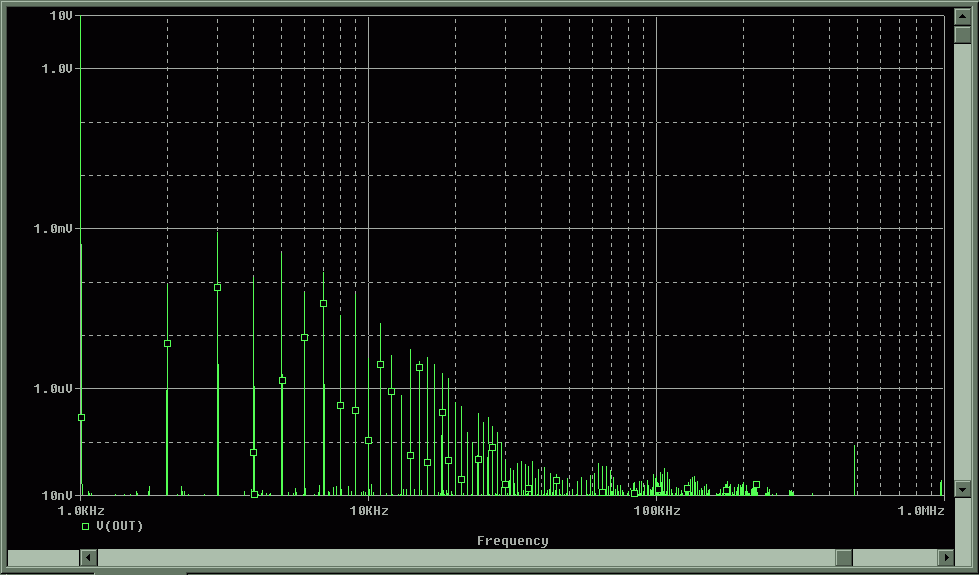The image size is (979, 575).
Task: Click the horizontal scrollbar right arrow
Action: pos(945,557)
